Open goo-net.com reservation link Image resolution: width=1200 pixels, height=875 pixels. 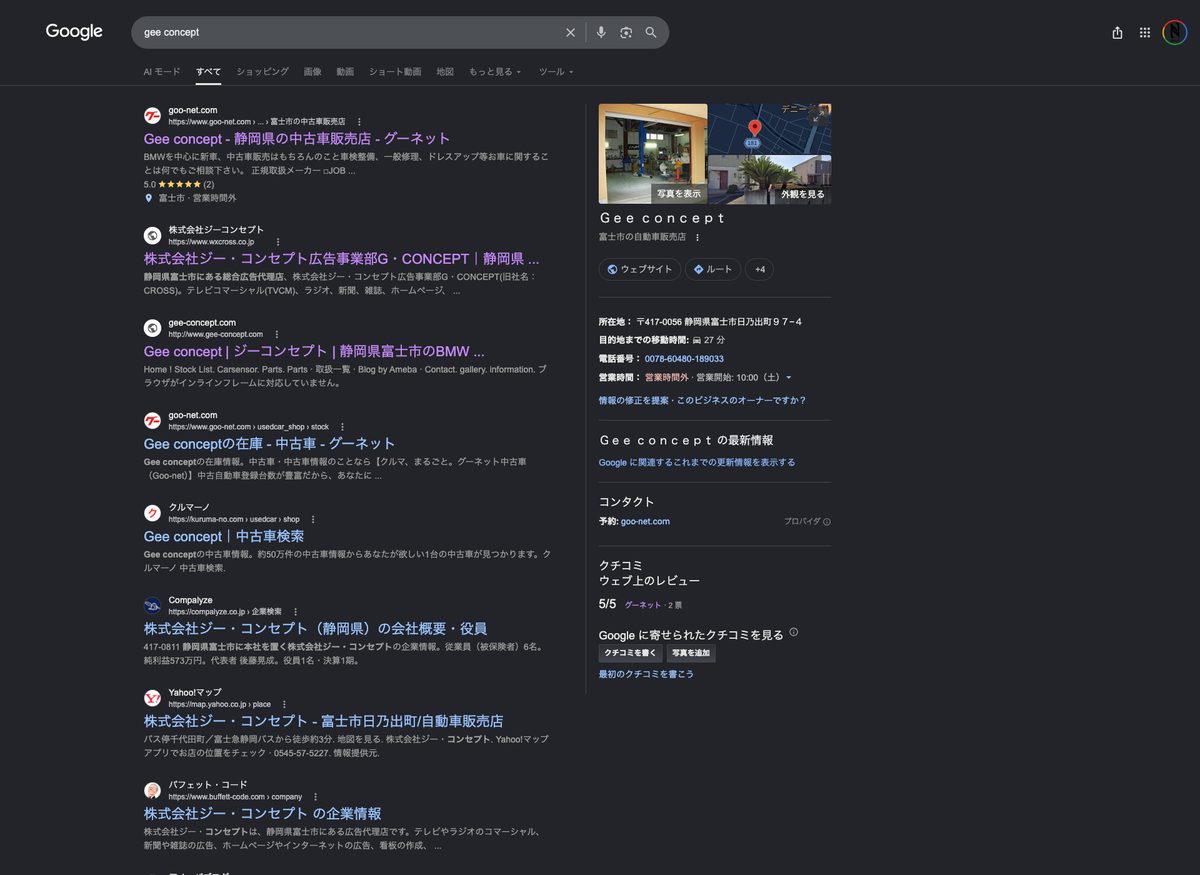(645, 521)
